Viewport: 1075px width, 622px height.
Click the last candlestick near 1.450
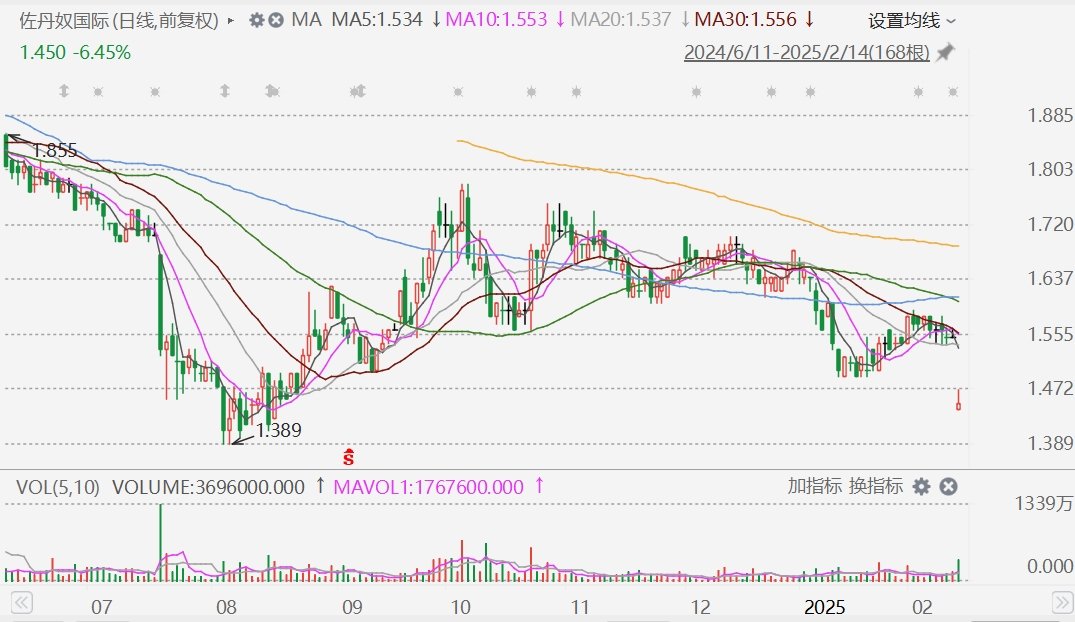click(x=959, y=401)
